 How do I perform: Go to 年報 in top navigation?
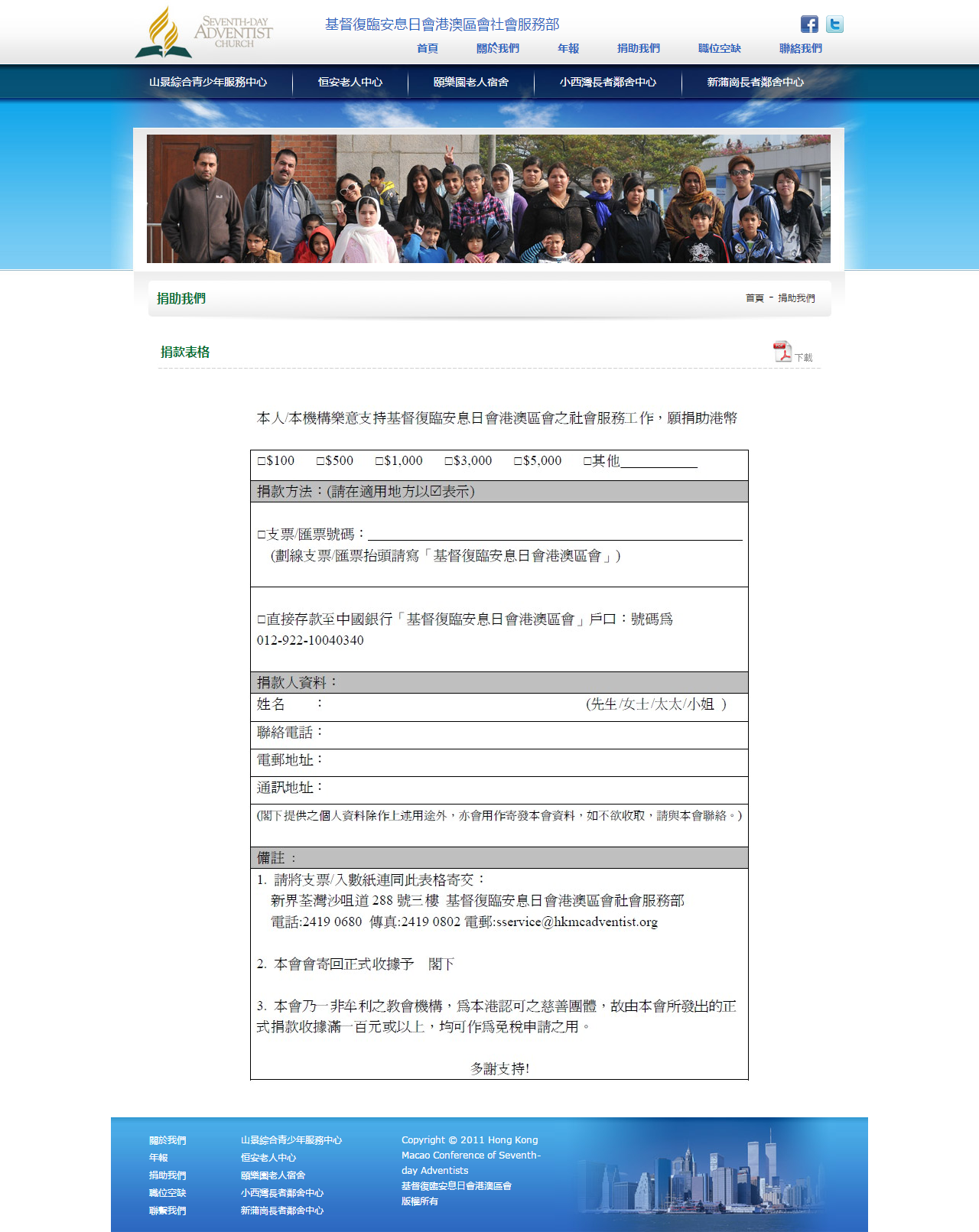click(x=568, y=48)
